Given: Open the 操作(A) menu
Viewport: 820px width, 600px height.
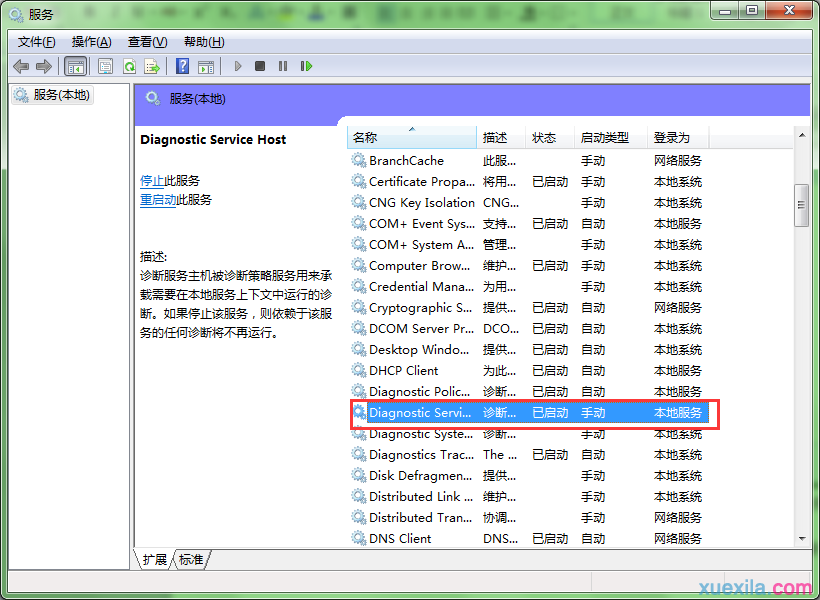Looking at the screenshot, I should pyautogui.click(x=92, y=42).
